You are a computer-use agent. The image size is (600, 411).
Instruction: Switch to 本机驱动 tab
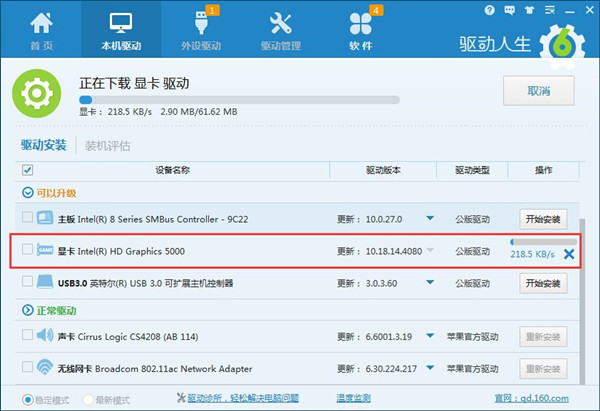(121, 31)
